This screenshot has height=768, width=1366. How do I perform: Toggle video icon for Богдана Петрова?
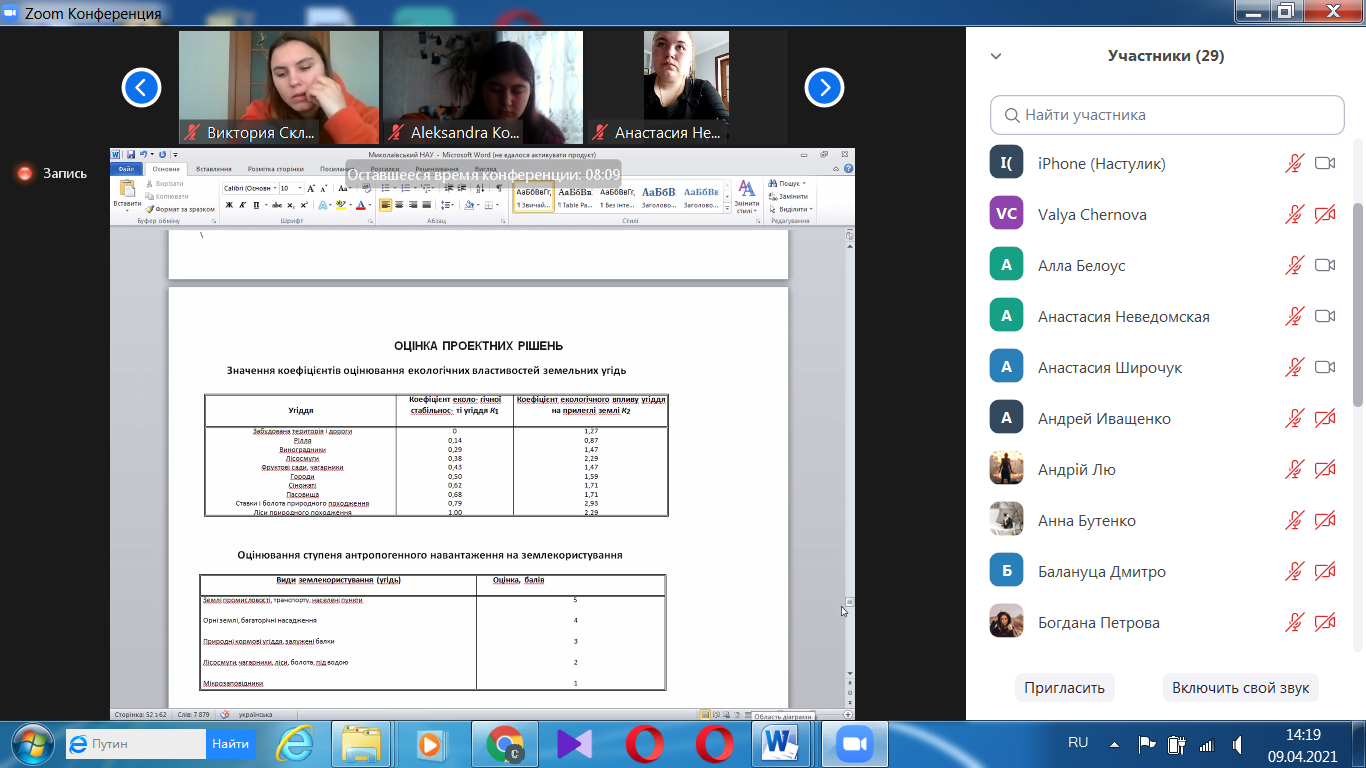pyautogui.click(x=1325, y=622)
